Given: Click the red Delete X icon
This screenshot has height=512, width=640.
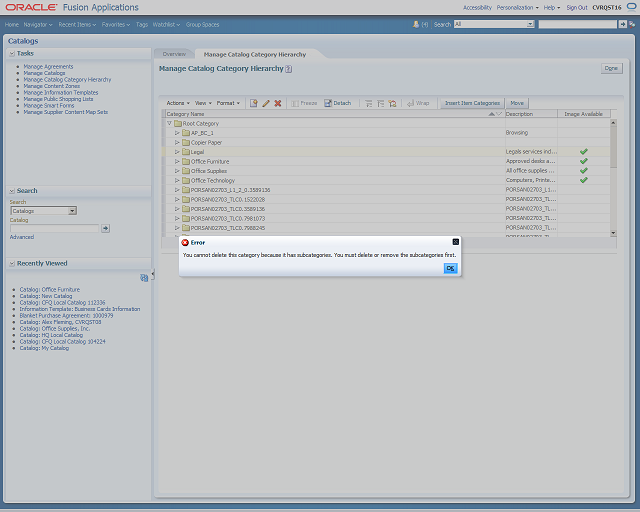Looking at the screenshot, I should coord(278,103).
